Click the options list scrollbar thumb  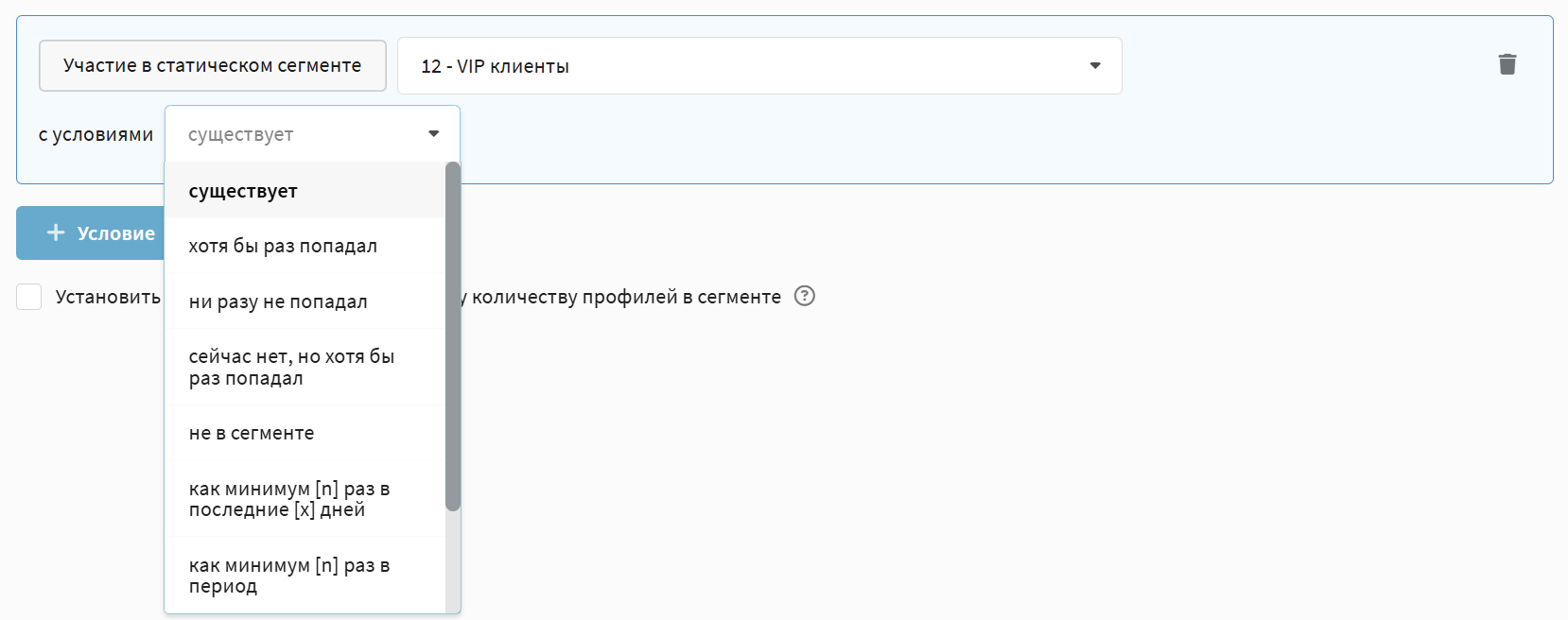(x=453, y=336)
